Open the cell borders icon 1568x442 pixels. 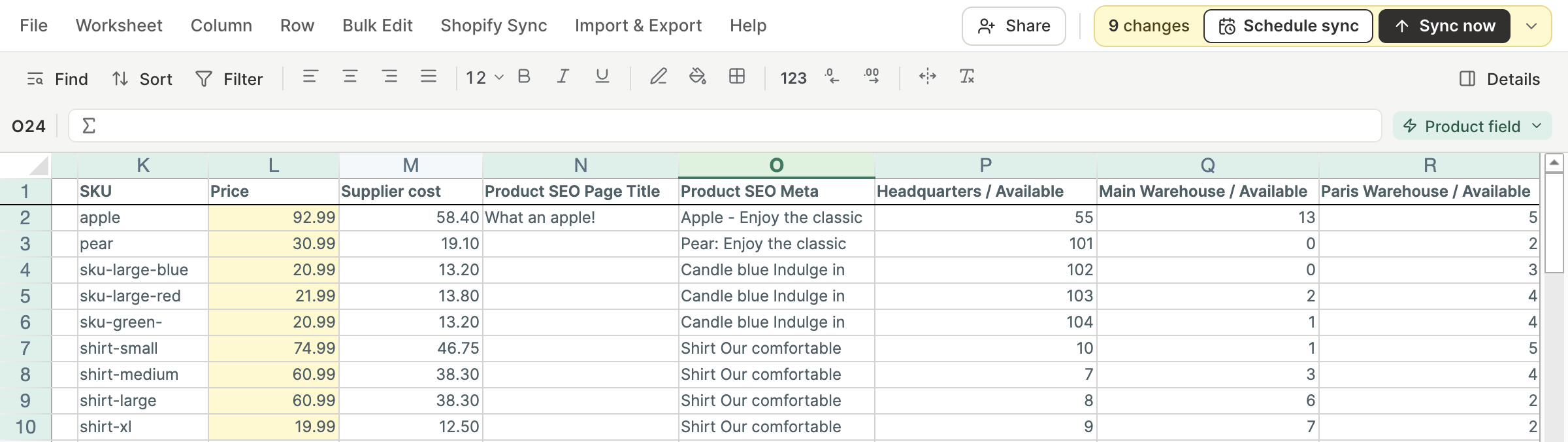(x=737, y=77)
